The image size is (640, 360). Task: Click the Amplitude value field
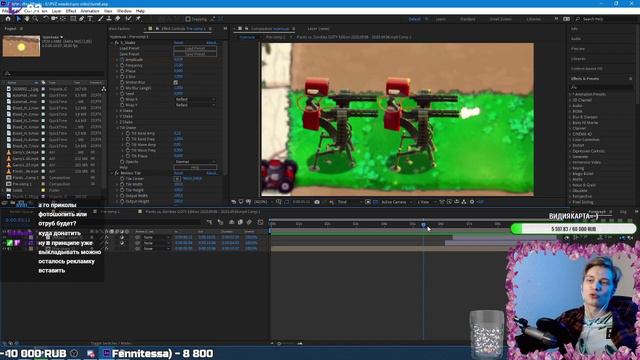(x=178, y=60)
